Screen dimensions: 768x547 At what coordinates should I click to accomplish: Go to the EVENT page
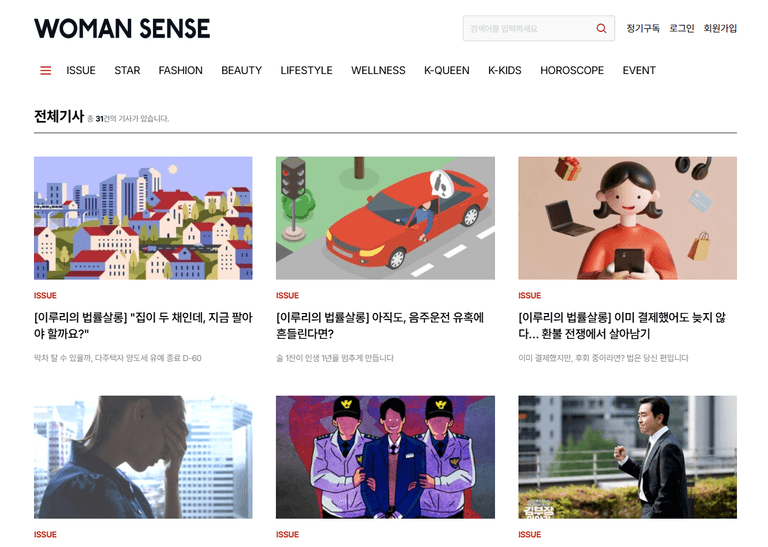(x=639, y=71)
